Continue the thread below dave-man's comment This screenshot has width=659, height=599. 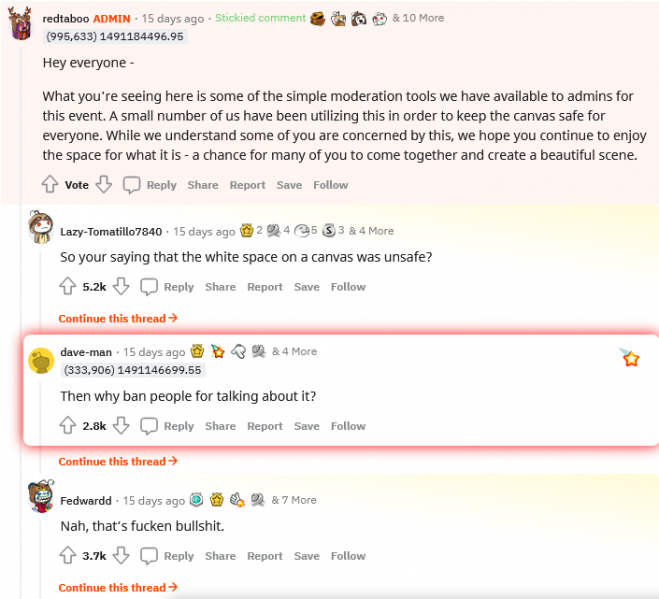click(118, 461)
